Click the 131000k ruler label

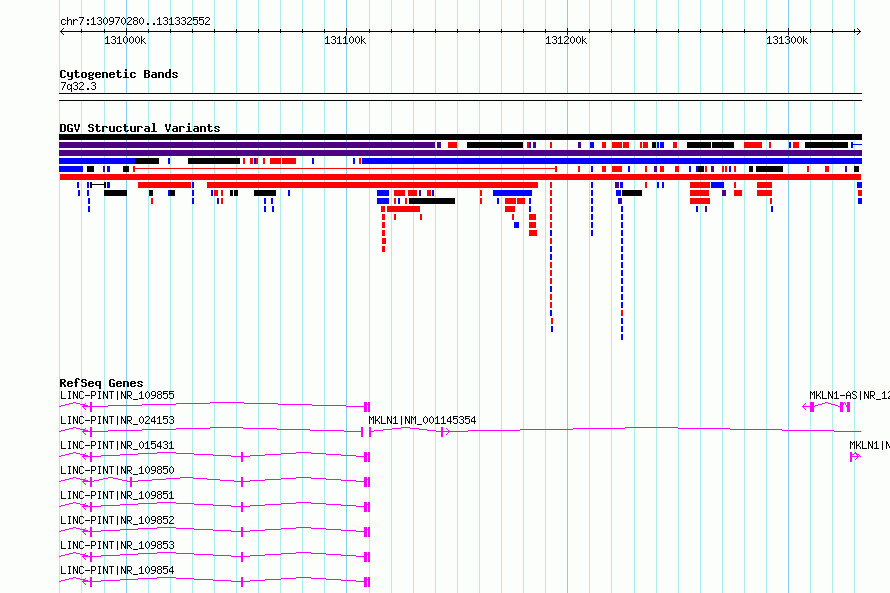point(125,40)
